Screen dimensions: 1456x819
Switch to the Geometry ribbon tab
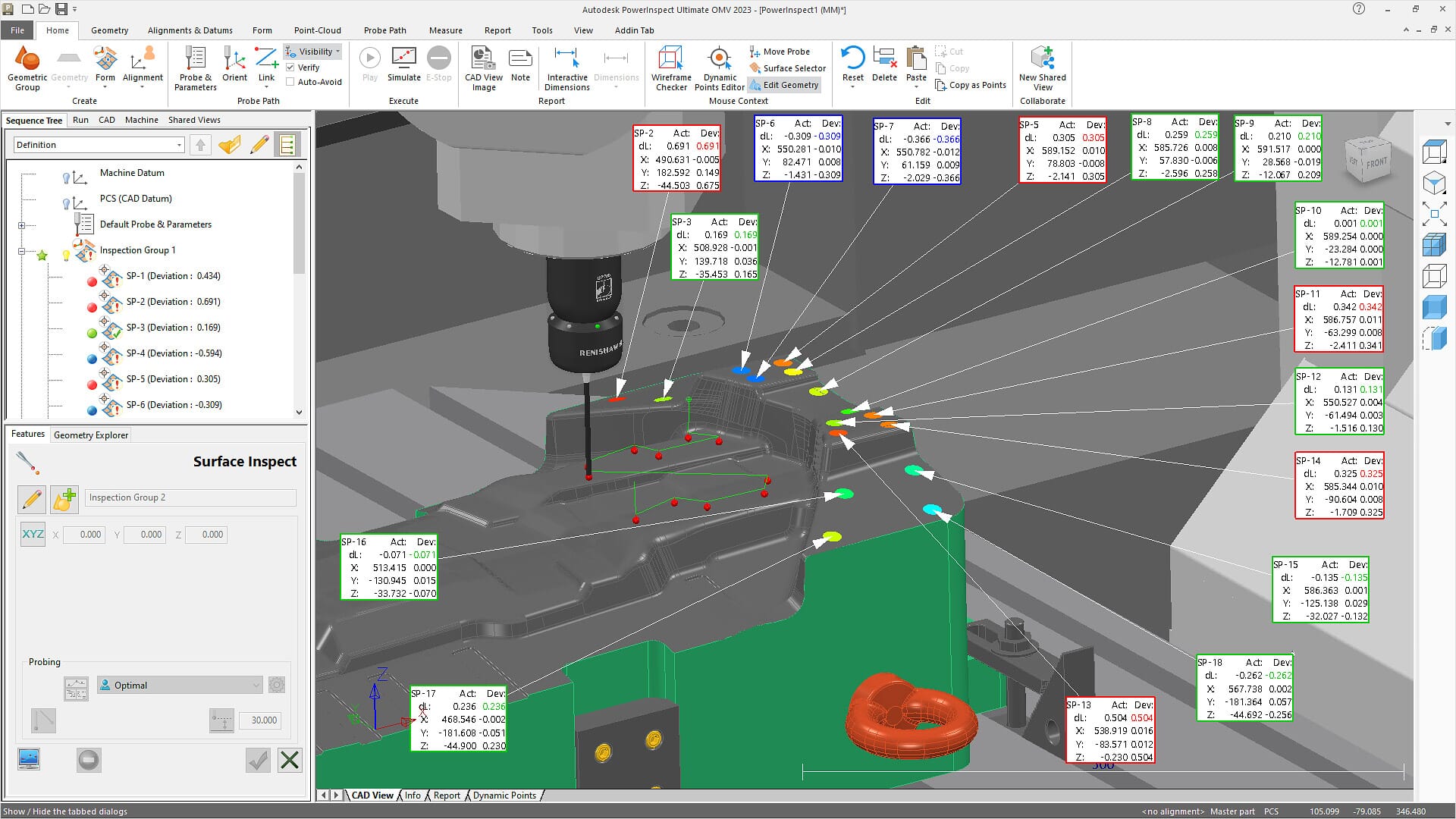[x=109, y=30]
